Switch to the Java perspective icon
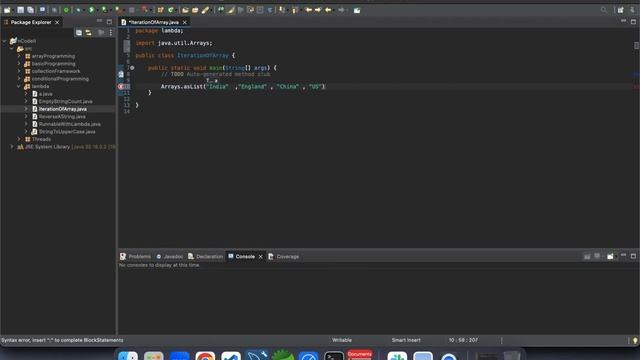 click(633, 10)
